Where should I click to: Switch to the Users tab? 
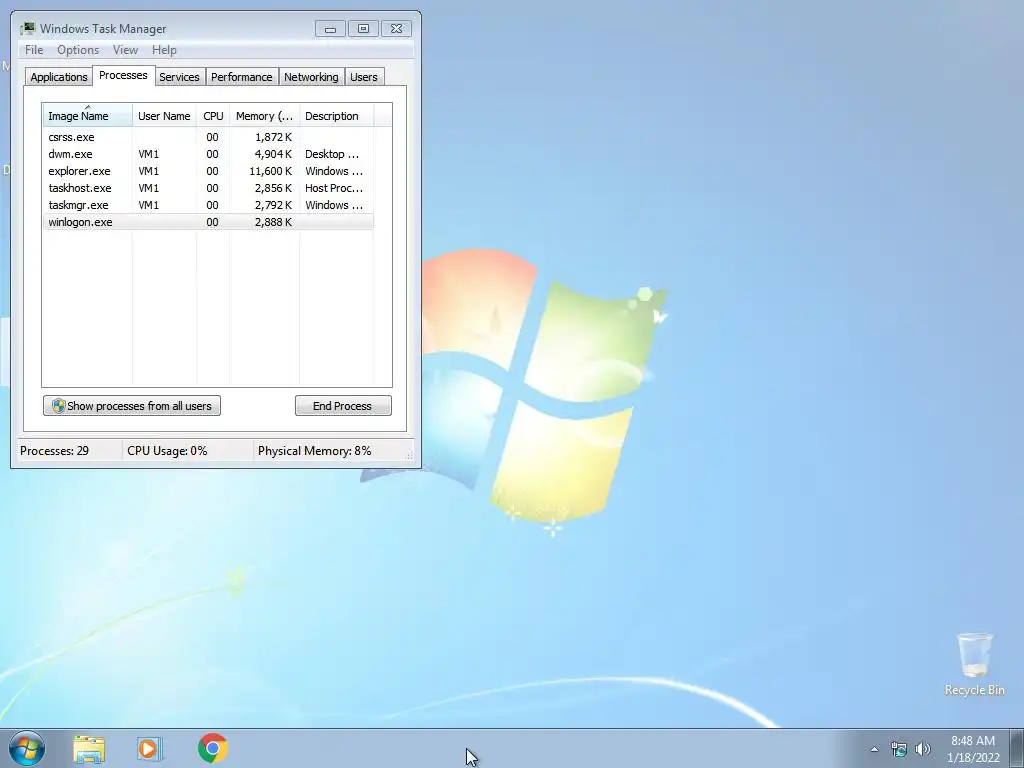tap(364, 77)
